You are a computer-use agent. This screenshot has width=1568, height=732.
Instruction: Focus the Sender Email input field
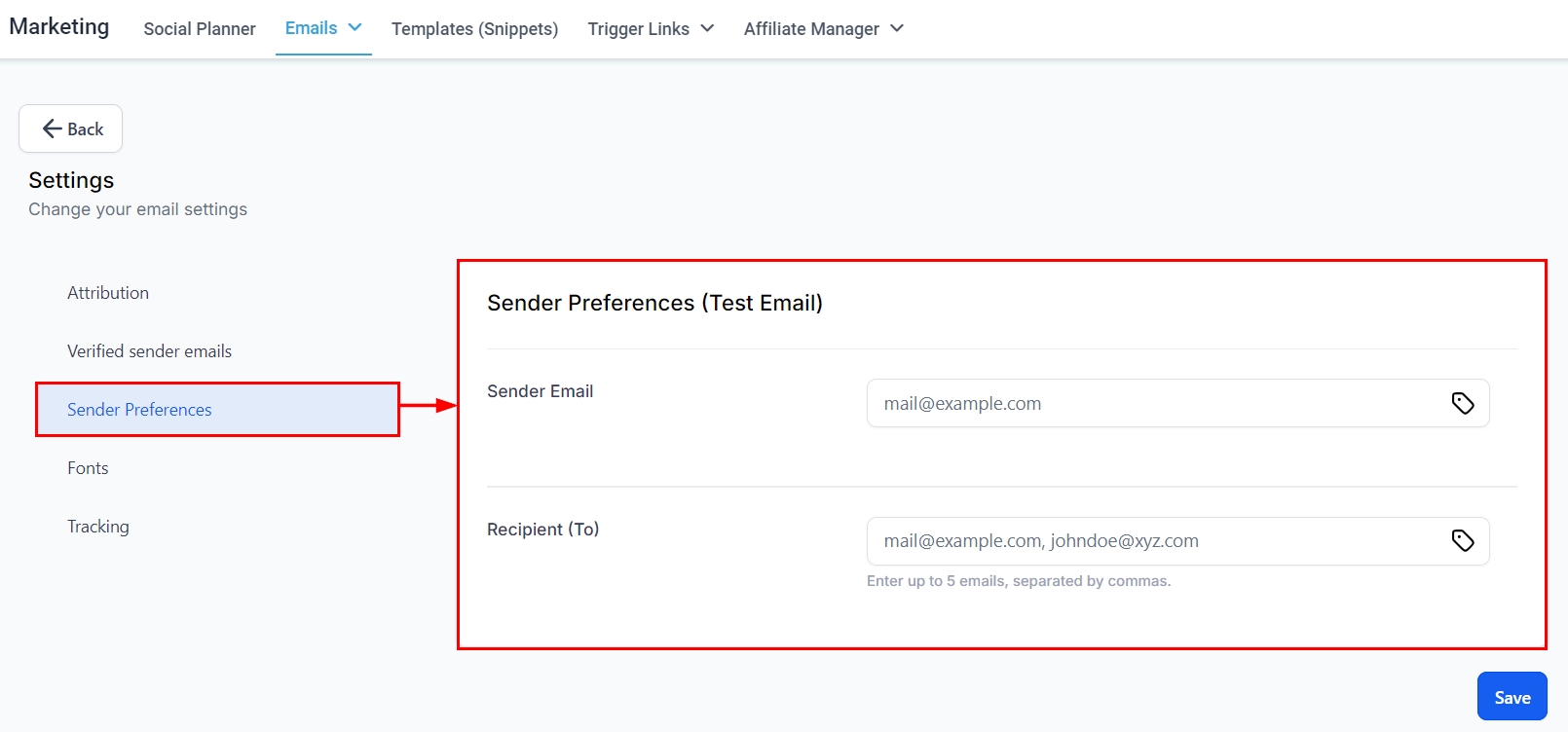click(x=1149, y=403)
